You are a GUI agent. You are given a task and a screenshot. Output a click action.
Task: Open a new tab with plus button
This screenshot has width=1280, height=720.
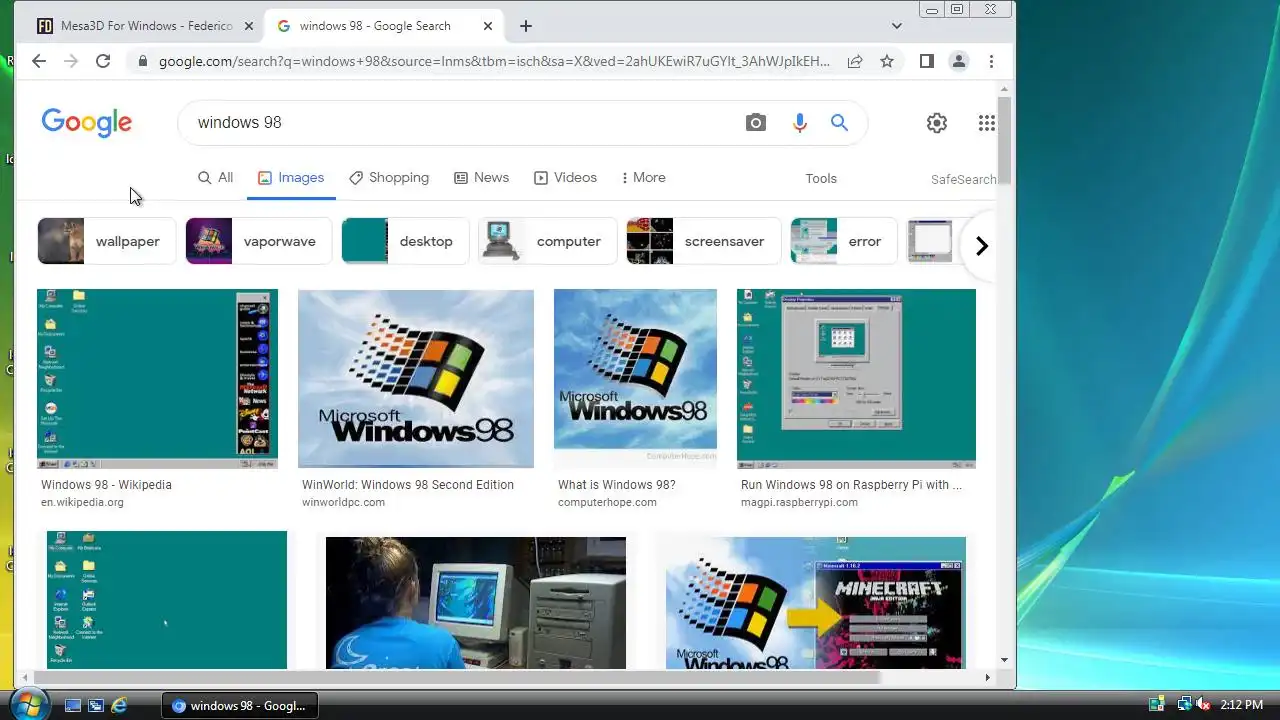526,26
